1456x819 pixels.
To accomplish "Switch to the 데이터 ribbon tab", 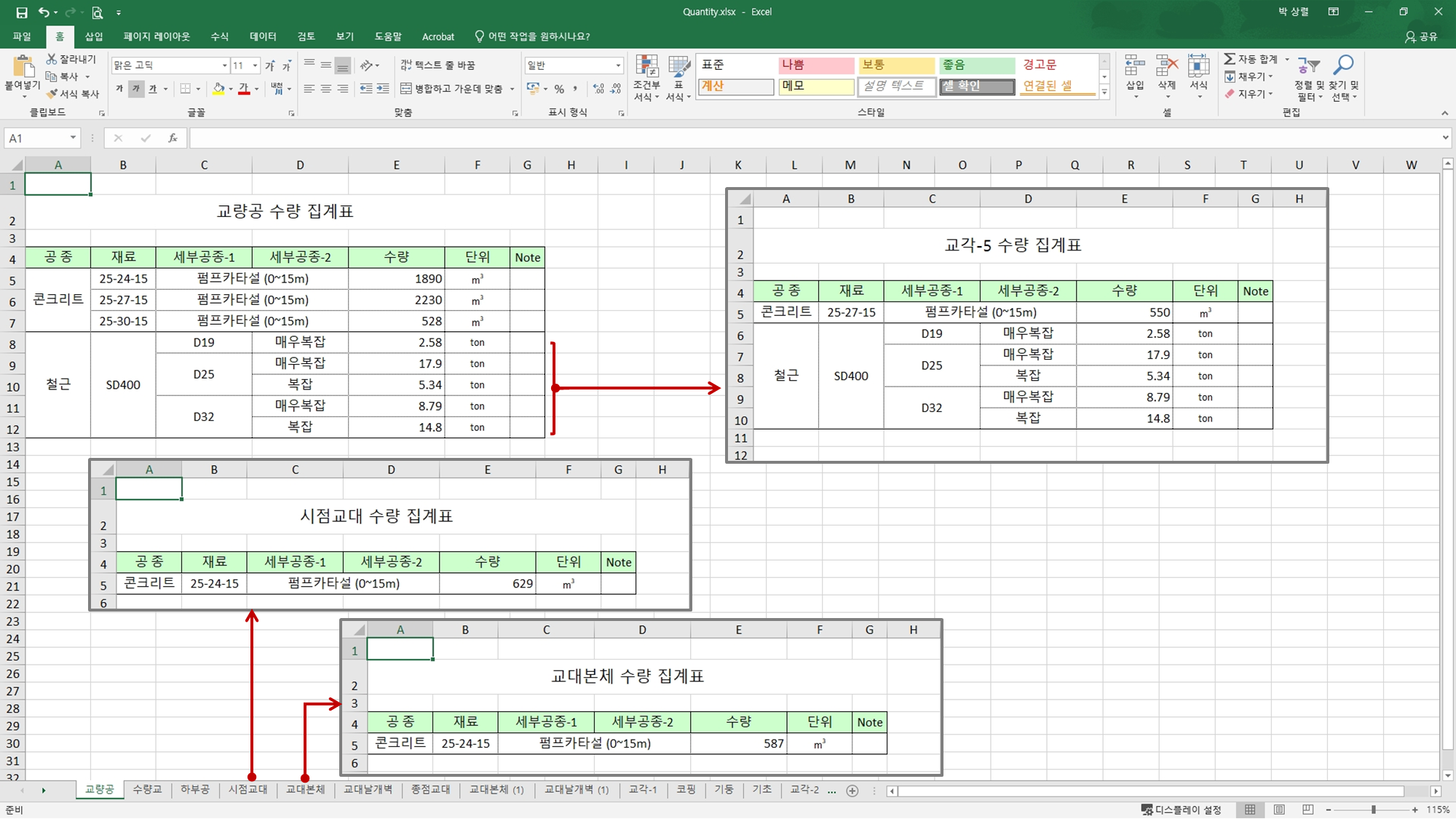I will [x=264, y=36].
